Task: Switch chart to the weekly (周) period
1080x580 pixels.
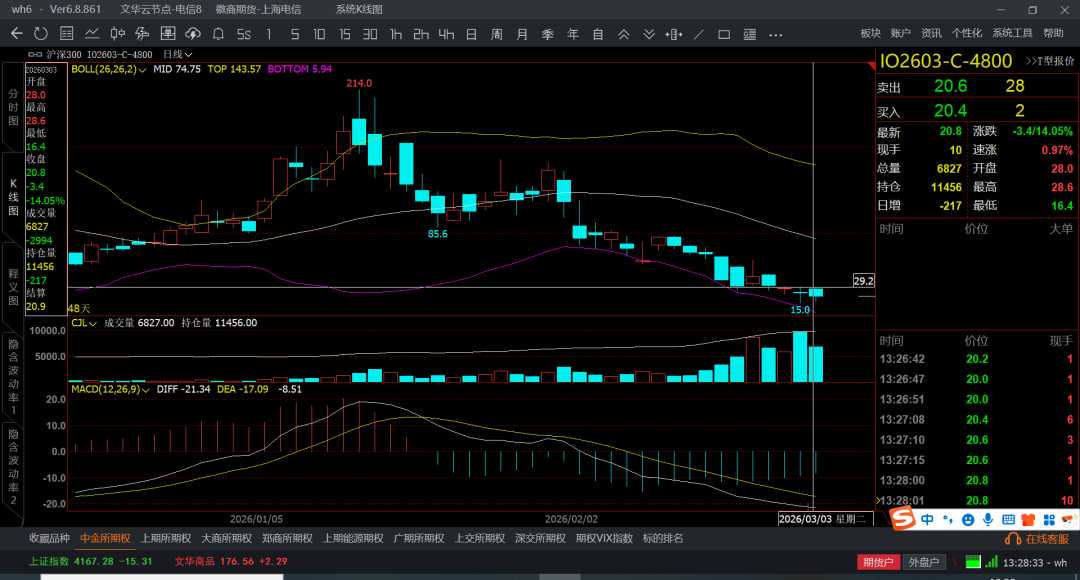Action: (x=496, y=34)
